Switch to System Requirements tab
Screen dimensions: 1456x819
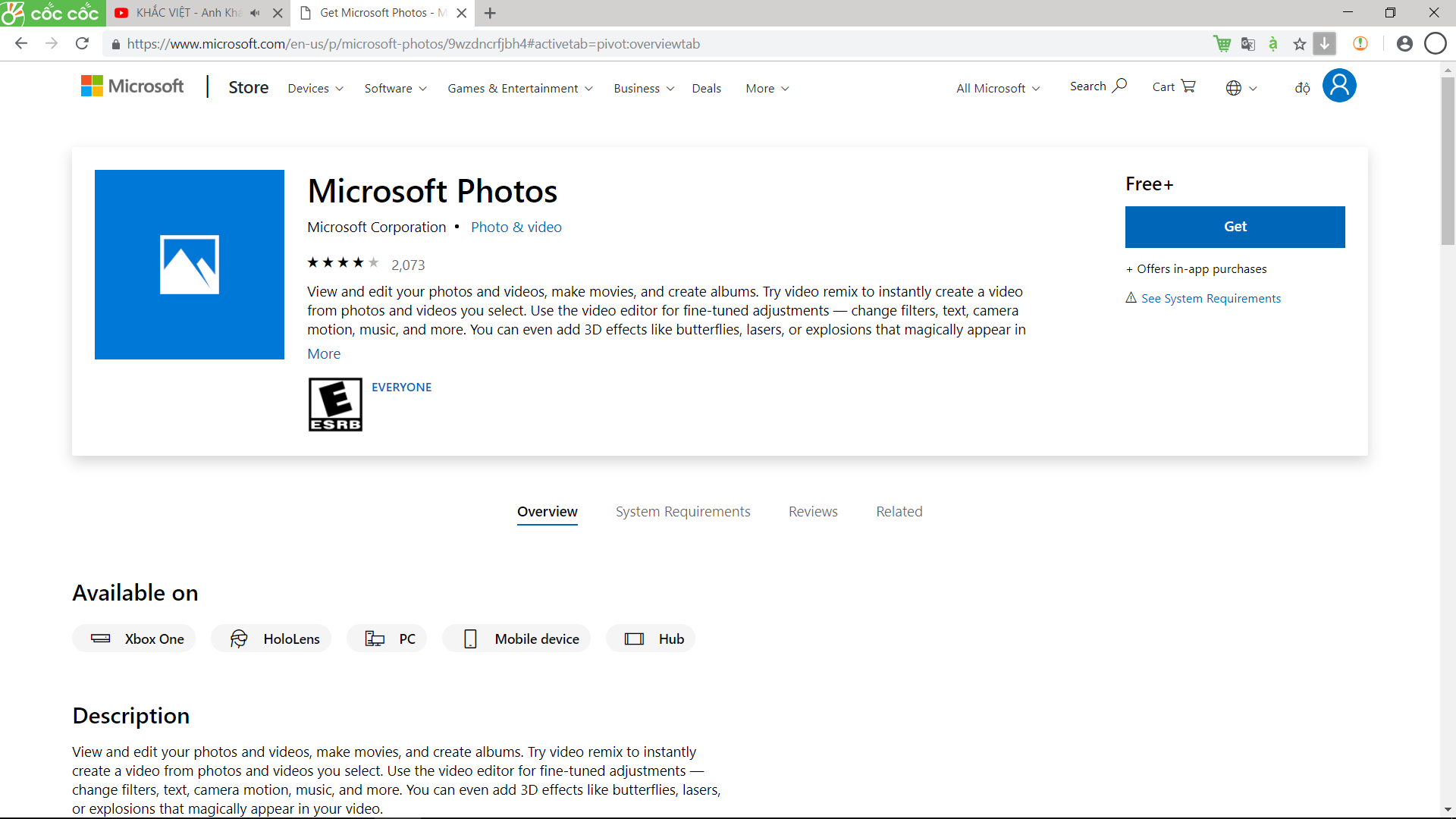(683, 512)
